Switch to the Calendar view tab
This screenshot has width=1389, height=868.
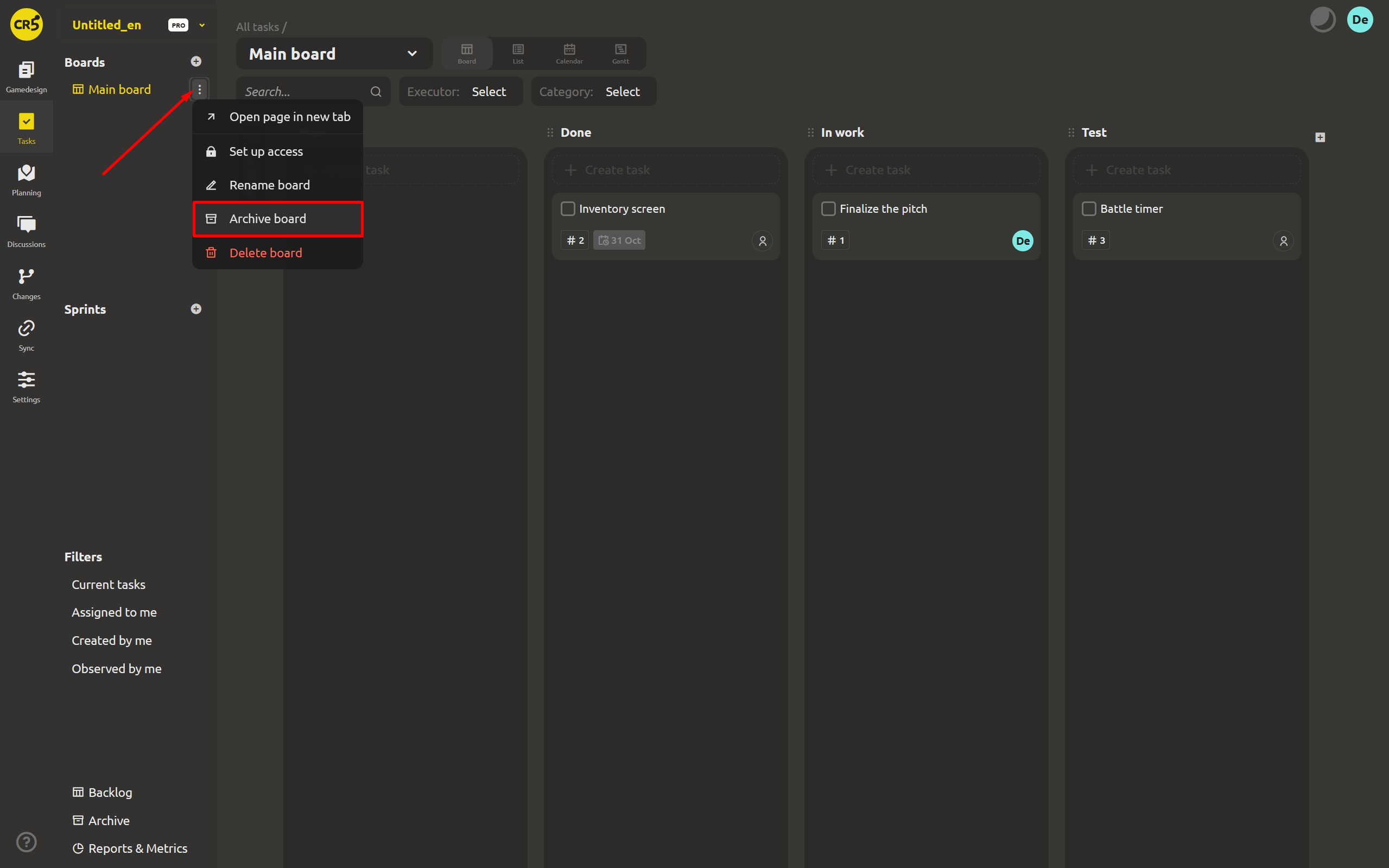(x=569, y=54)
